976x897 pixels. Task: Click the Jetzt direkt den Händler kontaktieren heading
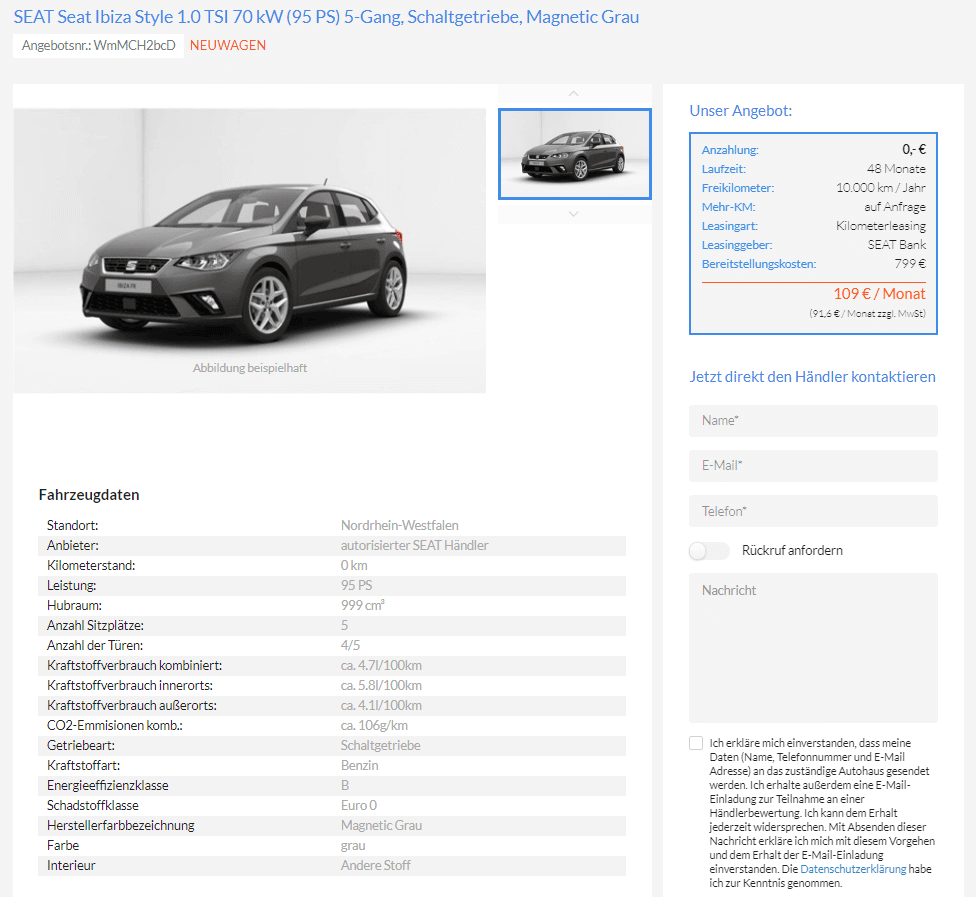point(812,377)
